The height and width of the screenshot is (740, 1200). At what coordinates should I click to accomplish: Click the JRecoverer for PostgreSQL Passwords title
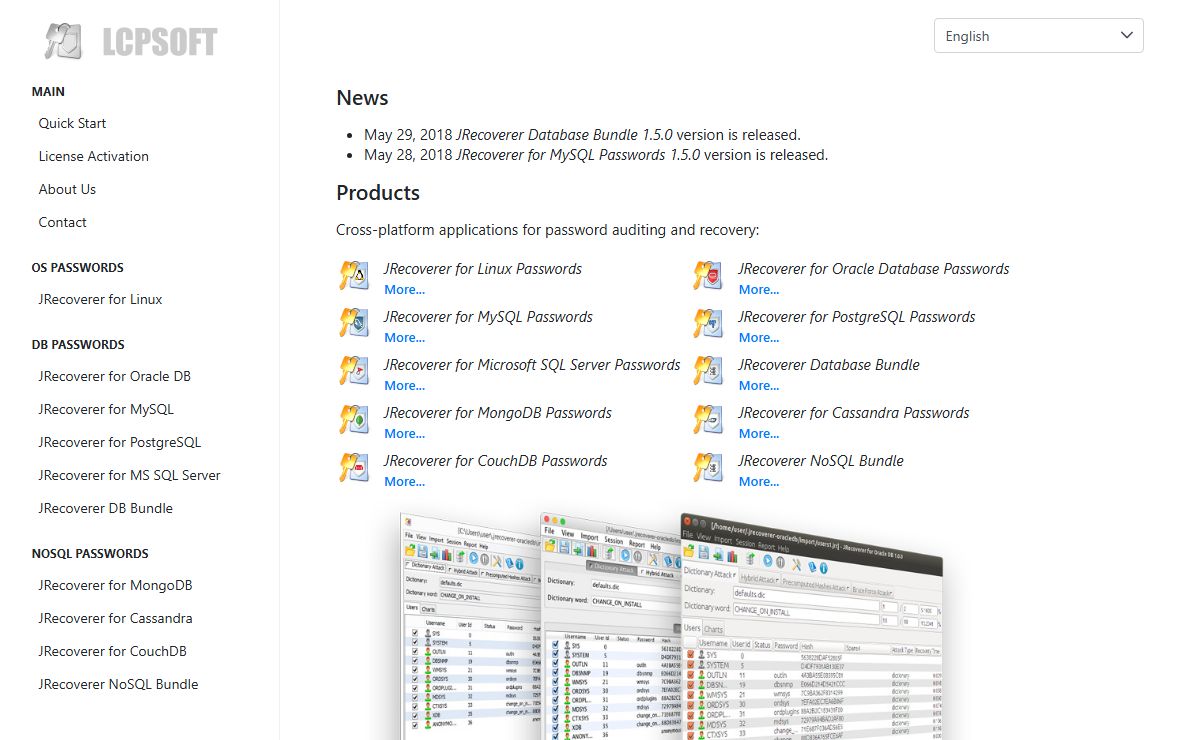point(857,317)
